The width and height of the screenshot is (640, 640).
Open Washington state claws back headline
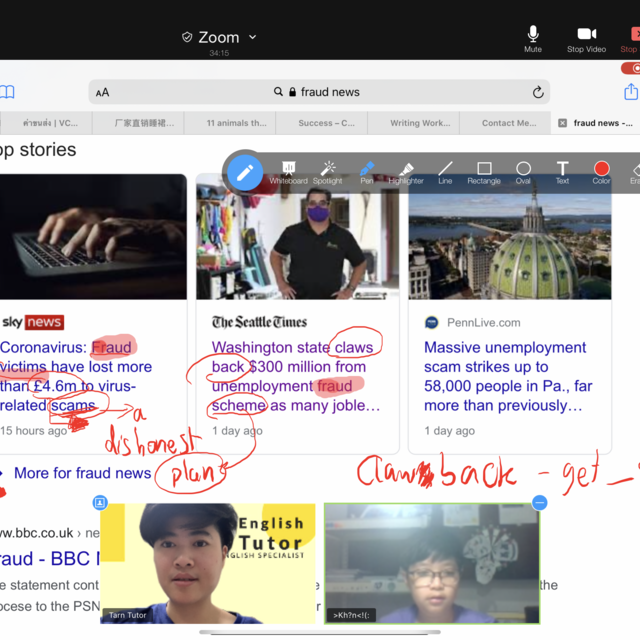click(296, 376)
